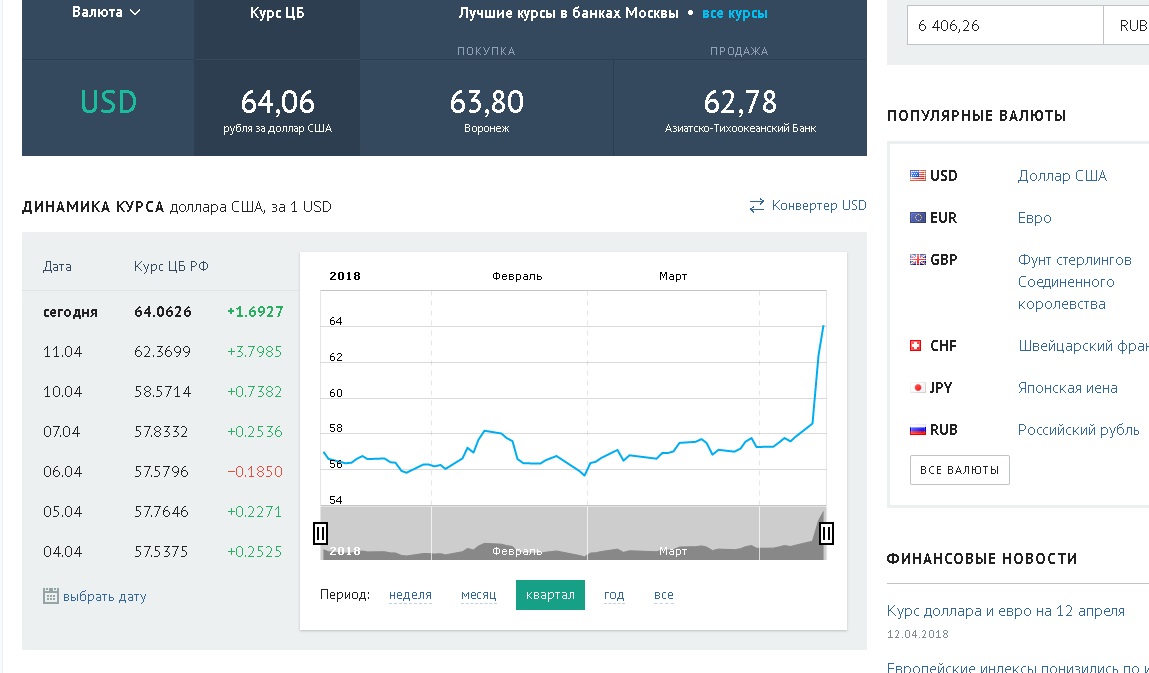Viewport: 1149px width, 673px height.
Task: Open the 'Валюта' dropdown
Action: point(106,12)
